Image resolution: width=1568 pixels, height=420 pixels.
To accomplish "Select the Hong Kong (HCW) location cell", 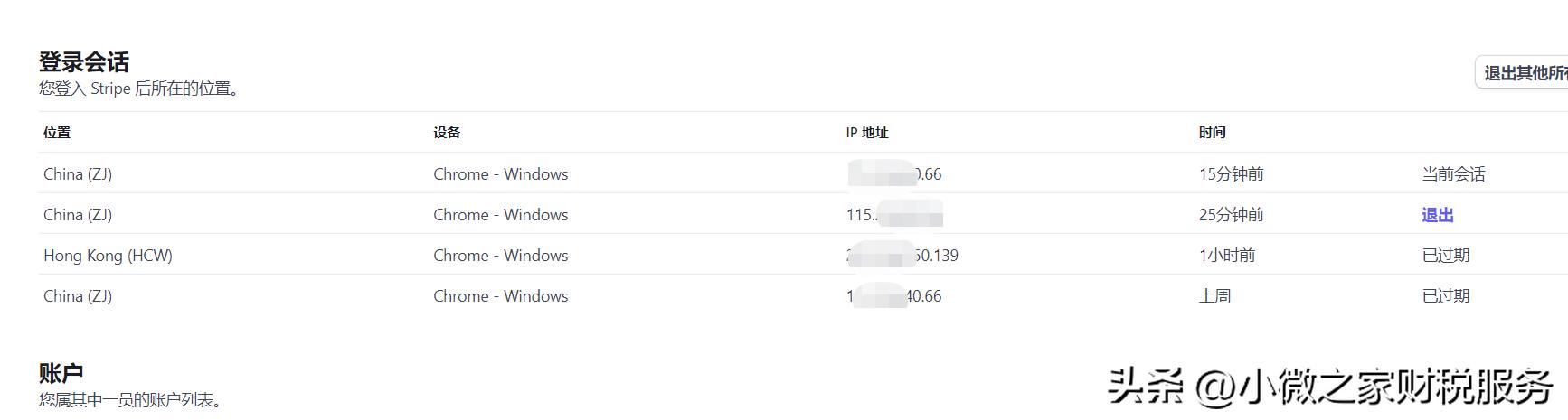I will pos(108,256).
